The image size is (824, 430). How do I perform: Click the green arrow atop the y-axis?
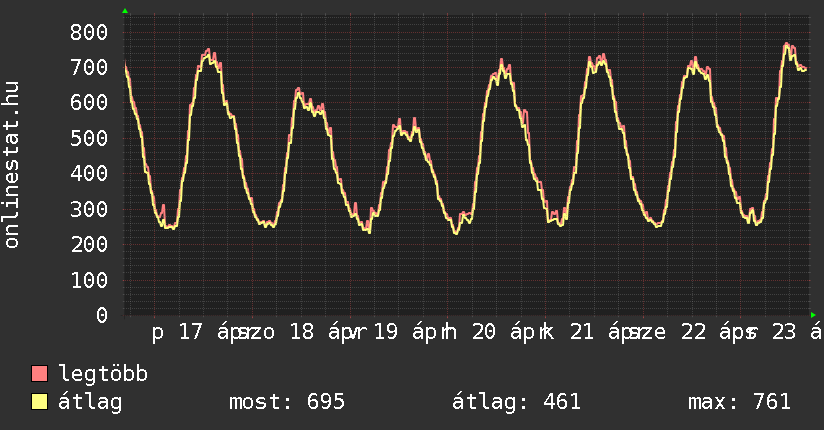pos(125,11)
